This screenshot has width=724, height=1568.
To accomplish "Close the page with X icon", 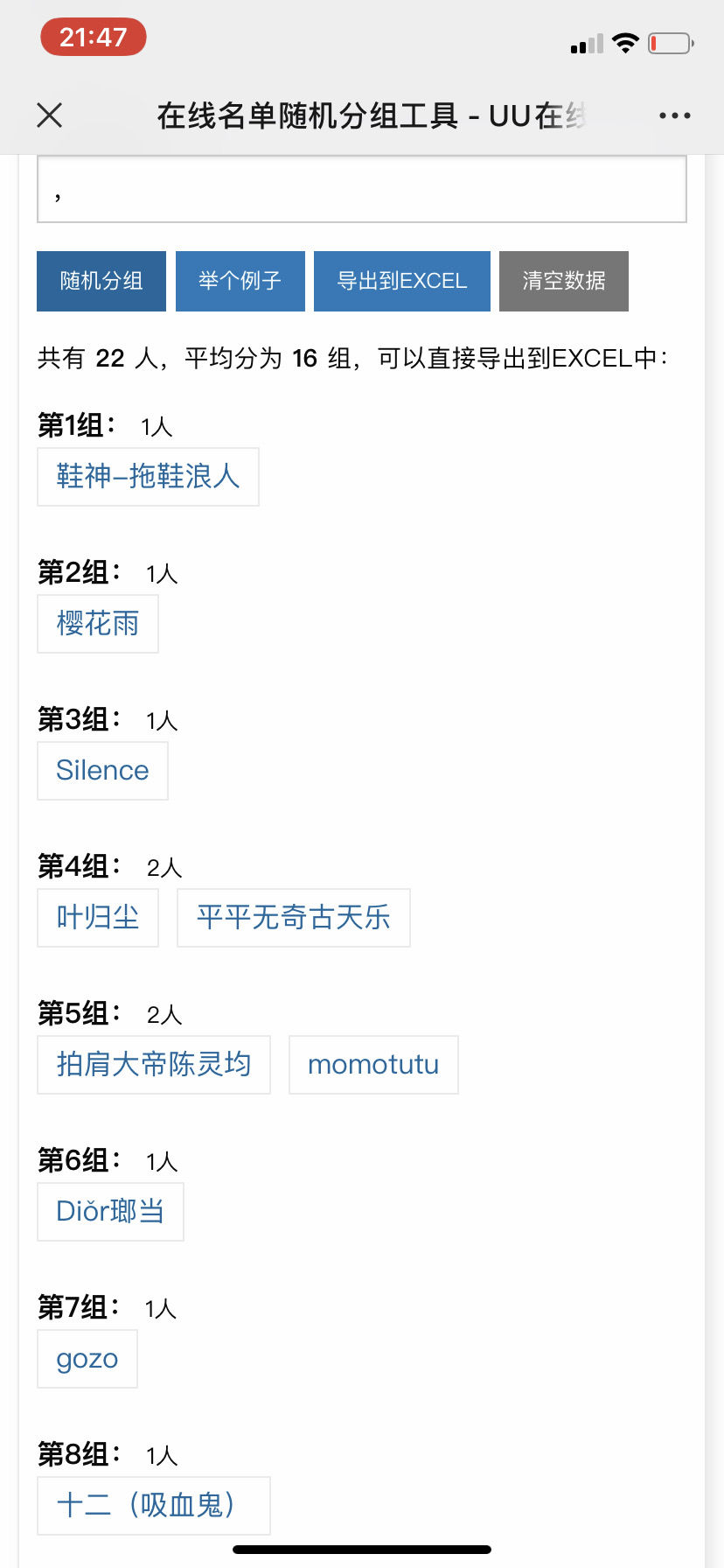I will 50,115.
